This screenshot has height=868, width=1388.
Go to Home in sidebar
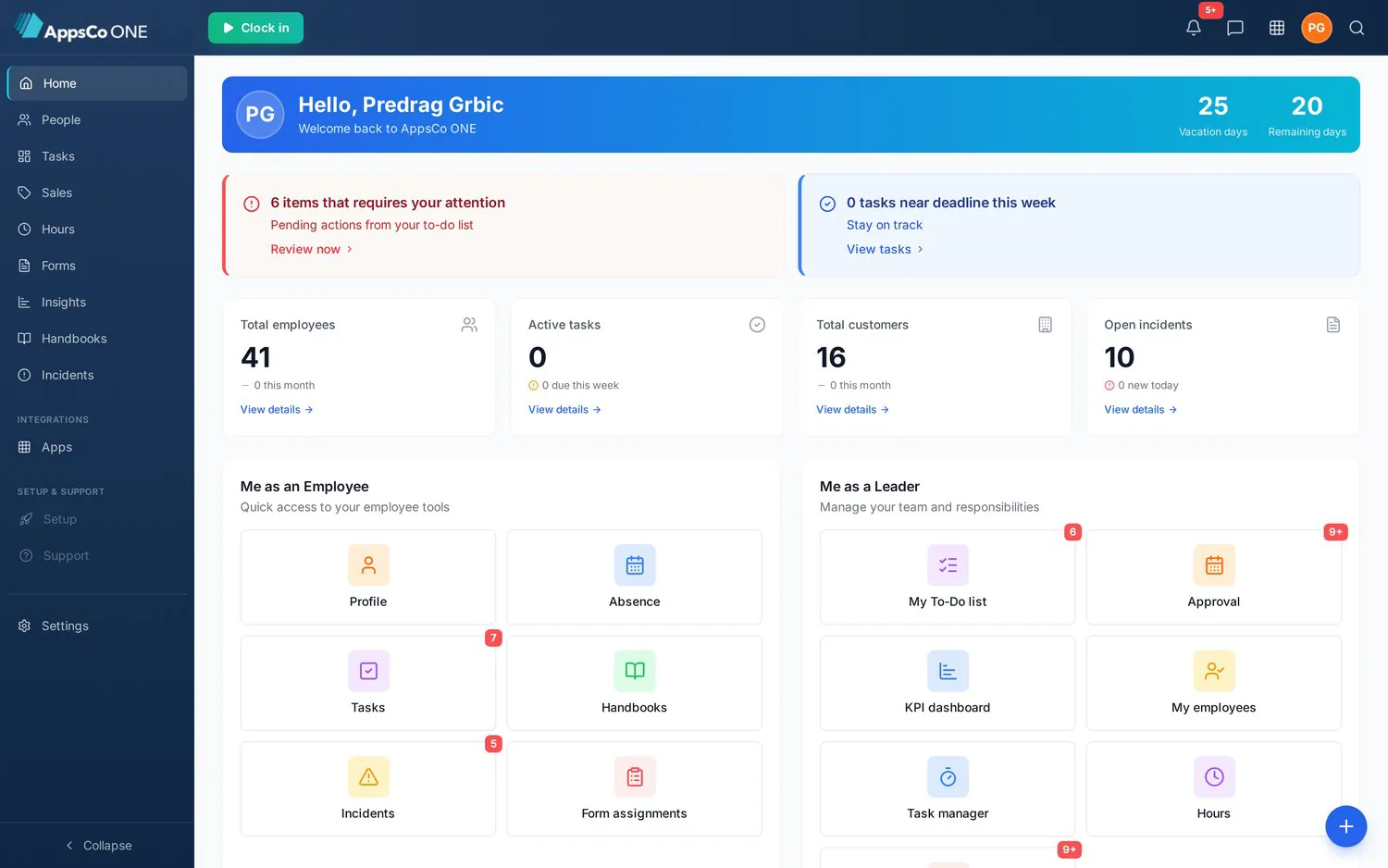point(97,83)
